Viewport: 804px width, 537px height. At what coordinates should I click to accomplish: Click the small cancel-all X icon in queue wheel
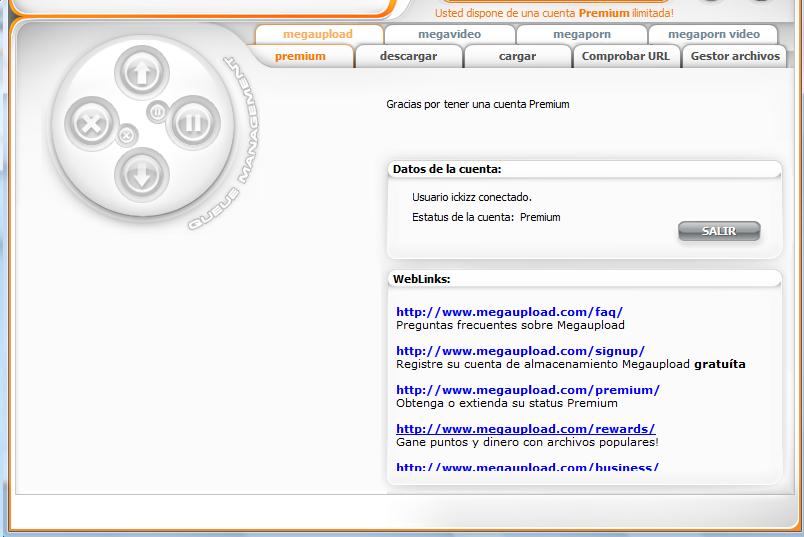[127, 135]
